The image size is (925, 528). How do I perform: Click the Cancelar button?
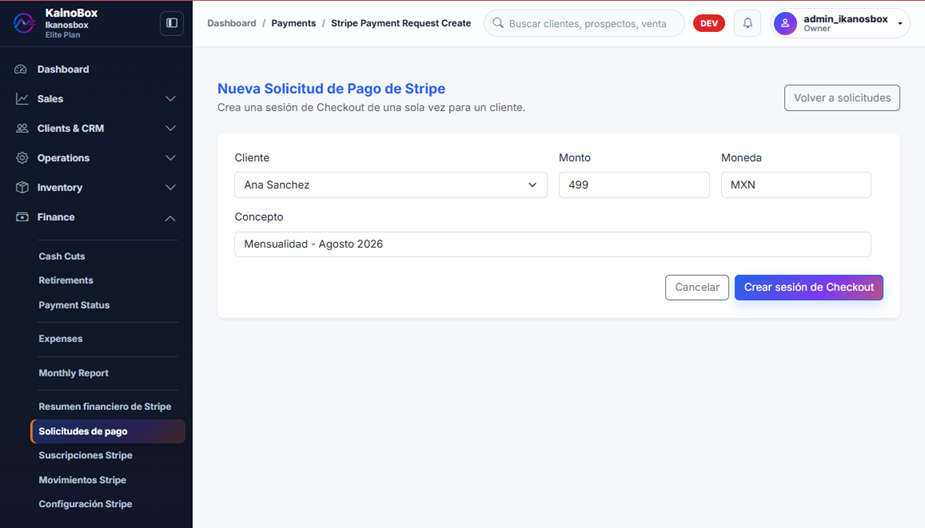pyautogui.click(x=697, y=287)
